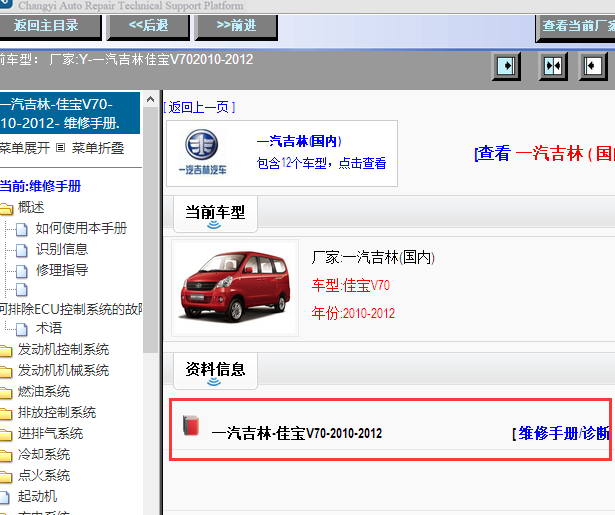Expand the 燃油系统 folder
This screenshot has height=515, width=615.
coord(44,391)
